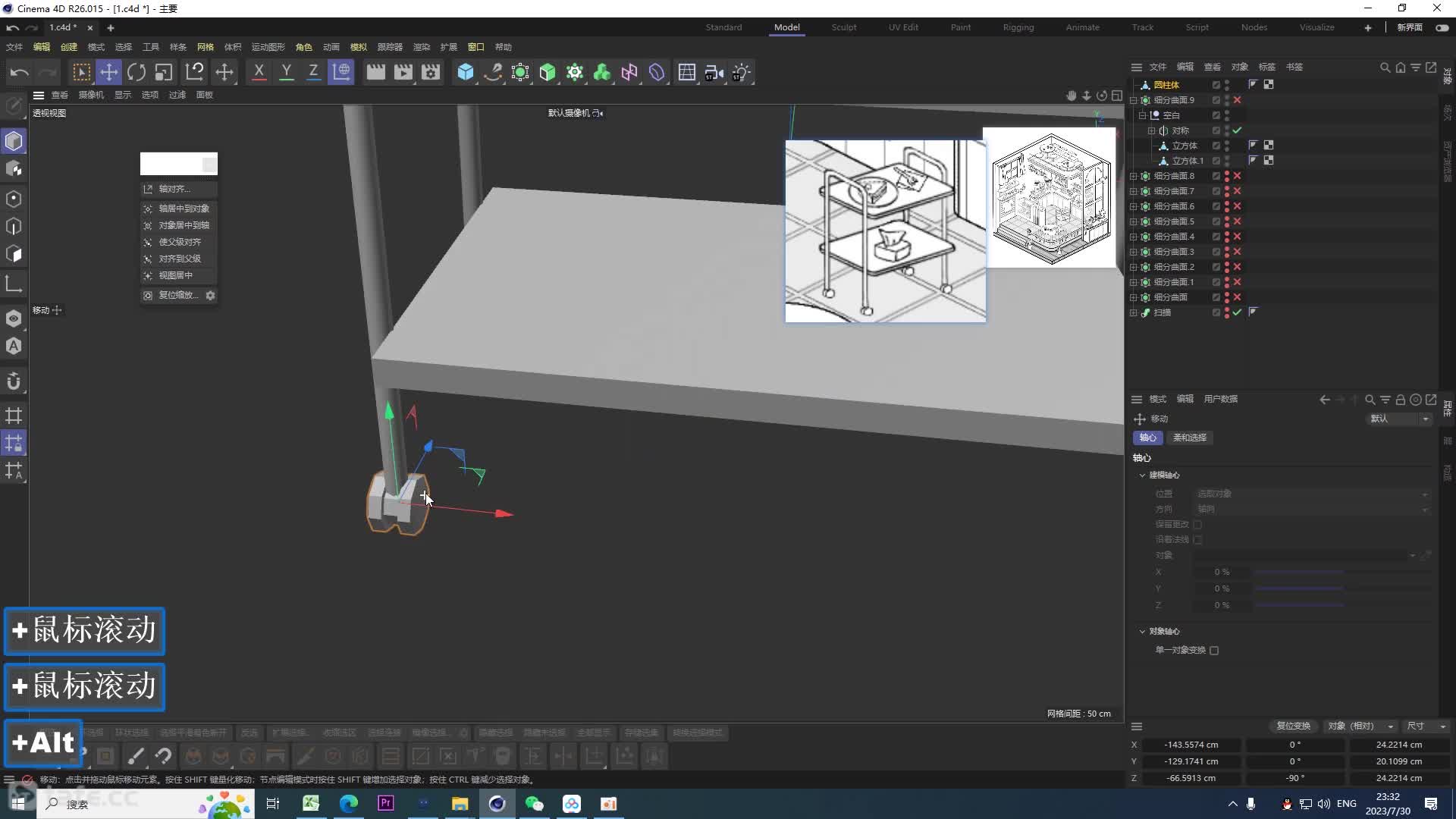This screenshot has width=1456, height=819.
Task: Click the Object Manager home icon
Action: tap(1400, 67)
